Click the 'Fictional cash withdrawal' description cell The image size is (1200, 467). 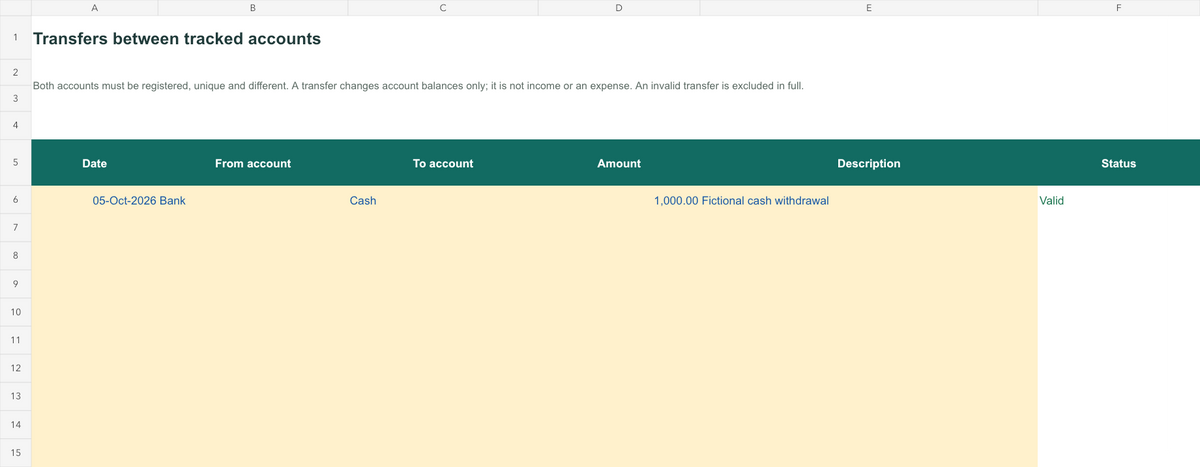[869, 200]
